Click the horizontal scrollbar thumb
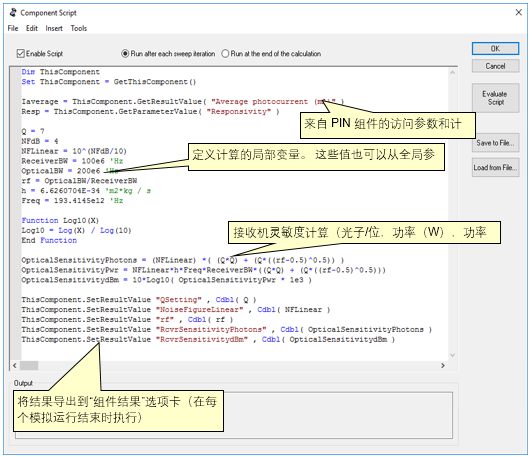The image size is (532, 457). click(x=29, y=365)
